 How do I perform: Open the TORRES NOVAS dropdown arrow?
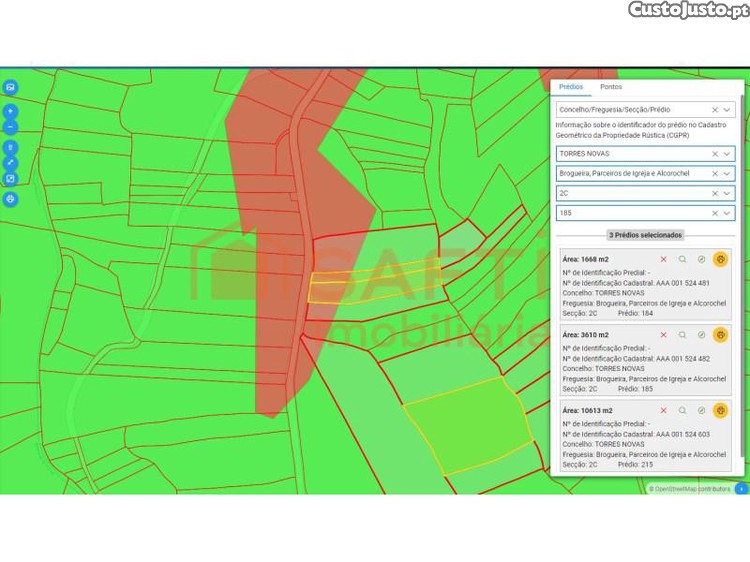[x=727, y=154]
